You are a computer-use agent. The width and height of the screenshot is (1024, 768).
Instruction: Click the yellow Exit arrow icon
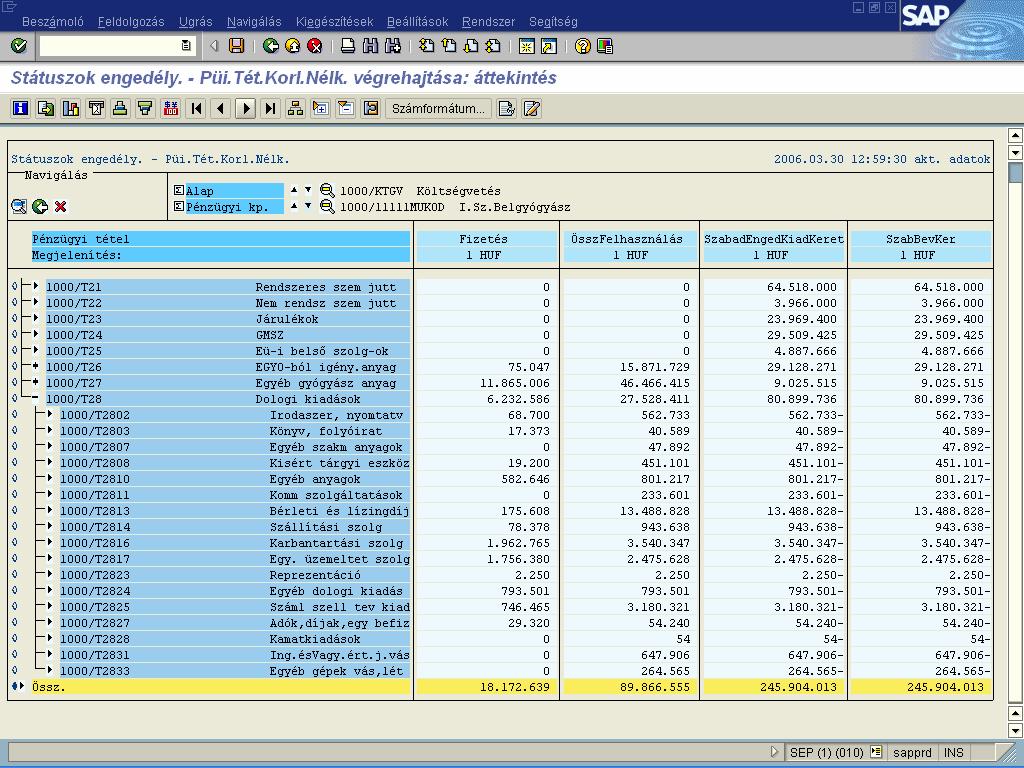[x=293, y=46]
